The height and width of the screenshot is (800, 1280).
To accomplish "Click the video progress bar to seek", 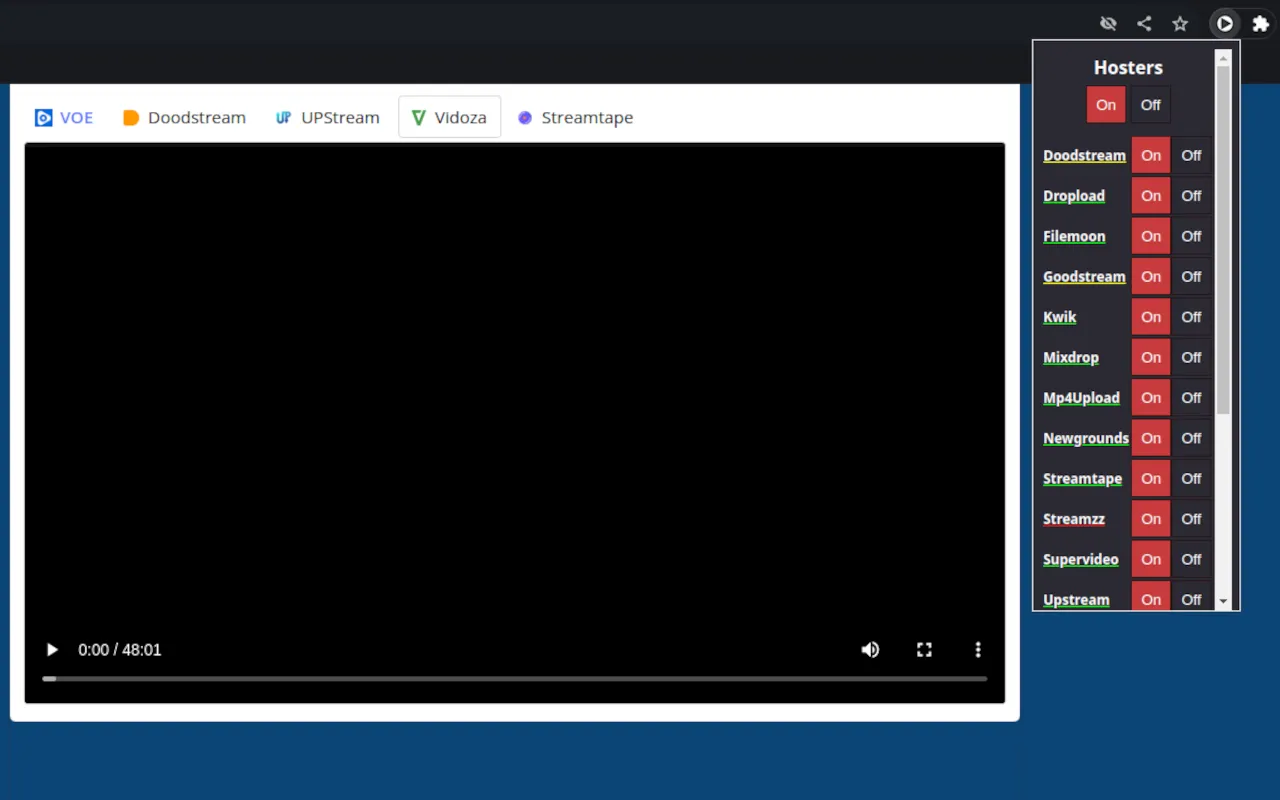I will (x=515, y=678).
